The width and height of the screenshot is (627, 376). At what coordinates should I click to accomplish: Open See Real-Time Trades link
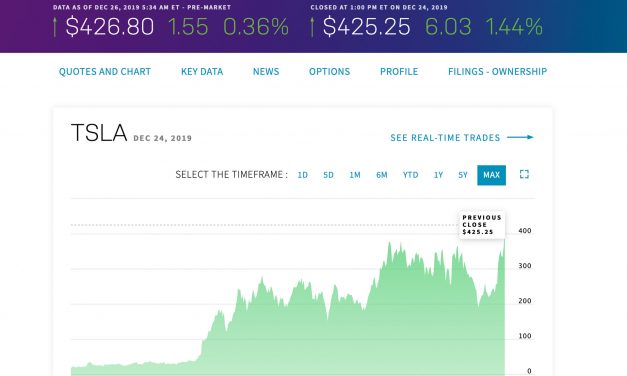(445, 138)
